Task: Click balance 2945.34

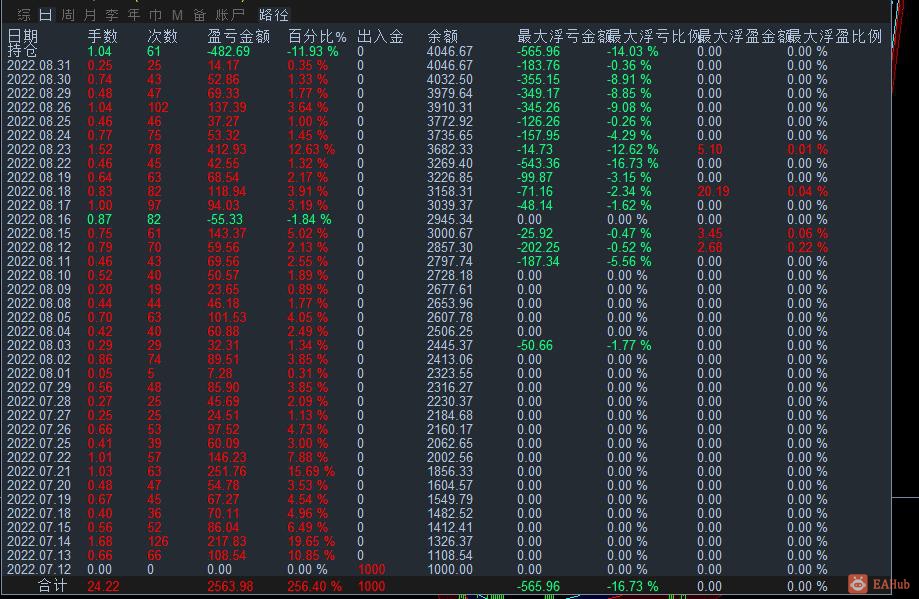Action: point(450,219)
